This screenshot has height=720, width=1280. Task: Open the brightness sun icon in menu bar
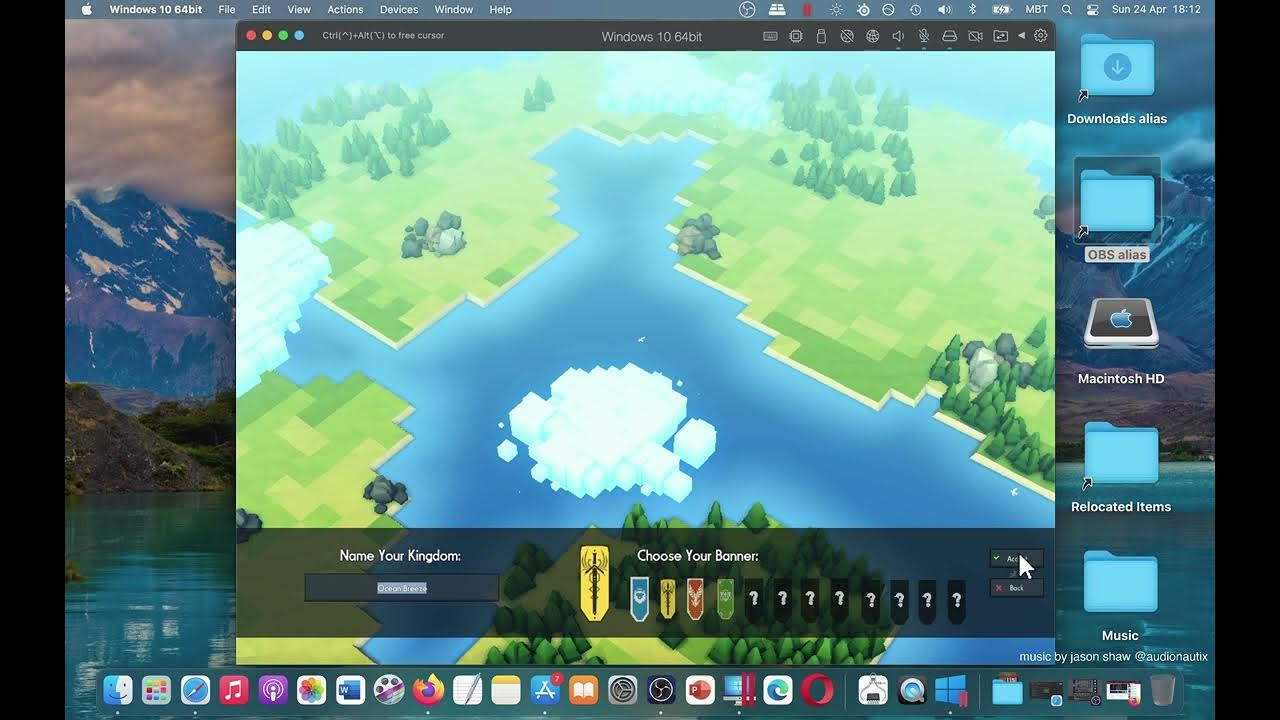pyautogui.click(x=836, y=9)
